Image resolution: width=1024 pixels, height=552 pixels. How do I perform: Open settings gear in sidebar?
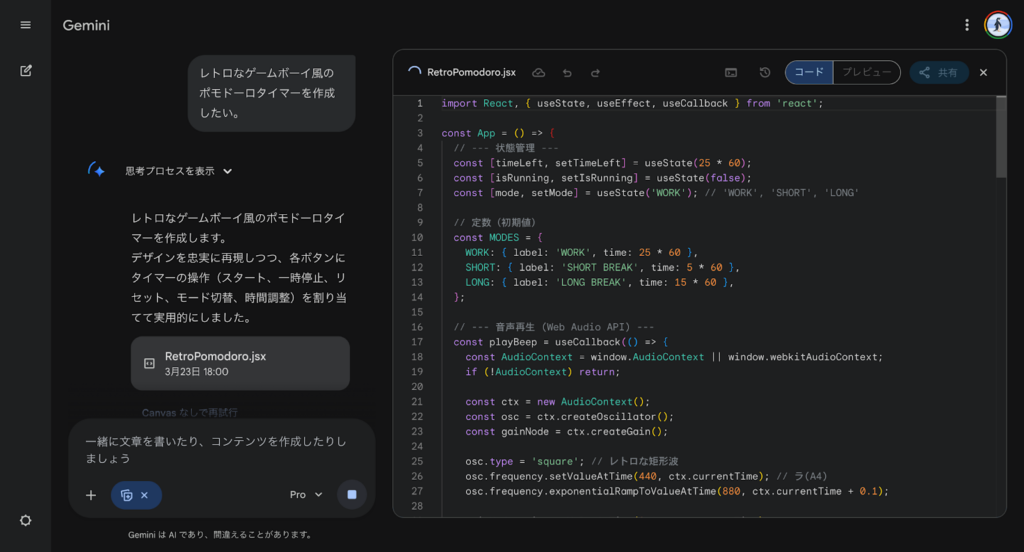click(25, 521)
